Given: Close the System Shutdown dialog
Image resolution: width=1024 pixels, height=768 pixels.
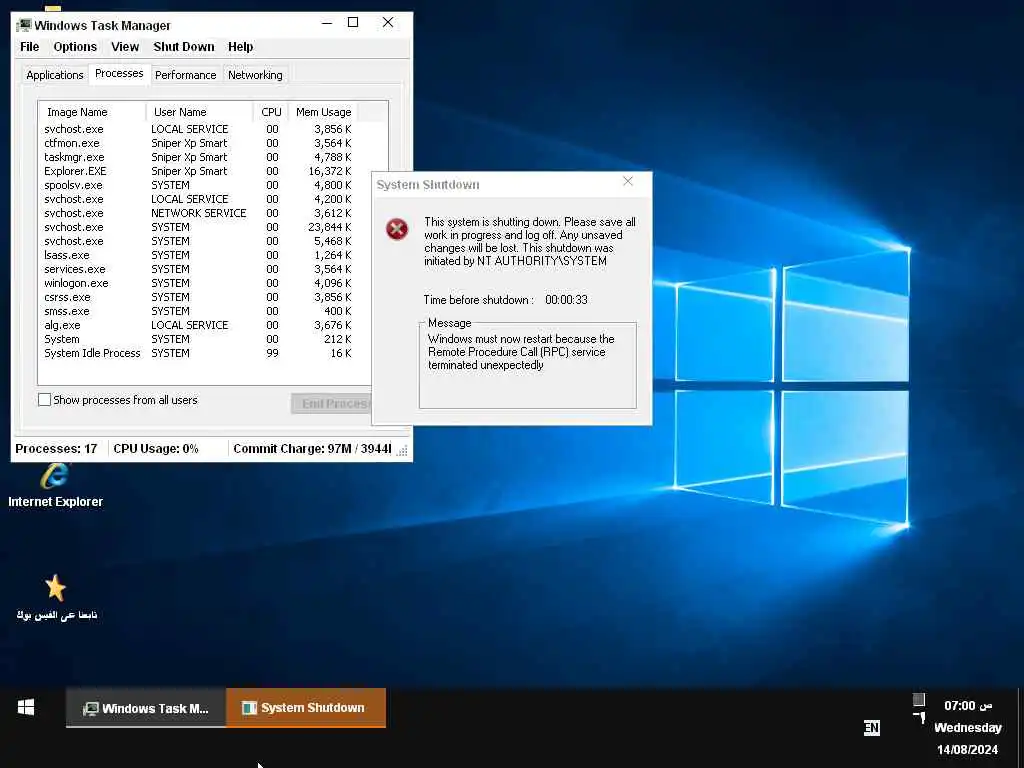Looking at the screenshot, I should pyautogui.click(x=628, y=182).
